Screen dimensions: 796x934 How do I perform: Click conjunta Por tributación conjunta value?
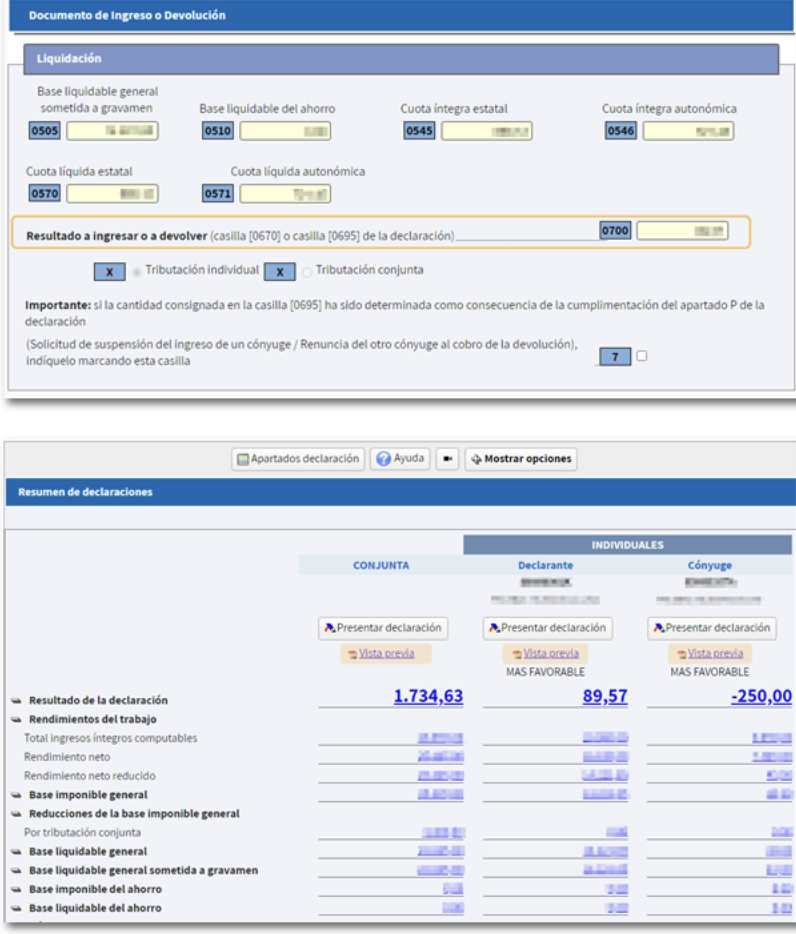coord(443,833)
